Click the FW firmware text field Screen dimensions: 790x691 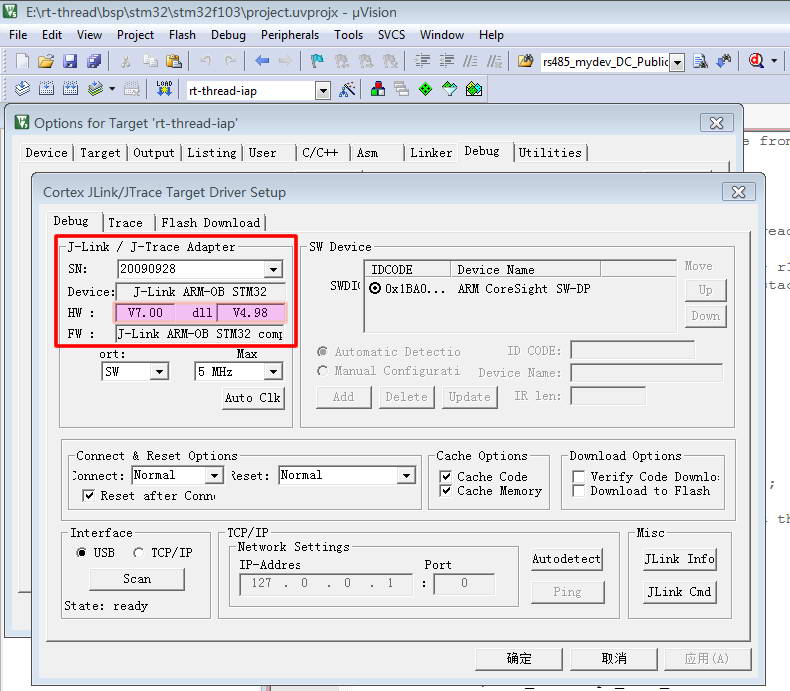[200, 334]
